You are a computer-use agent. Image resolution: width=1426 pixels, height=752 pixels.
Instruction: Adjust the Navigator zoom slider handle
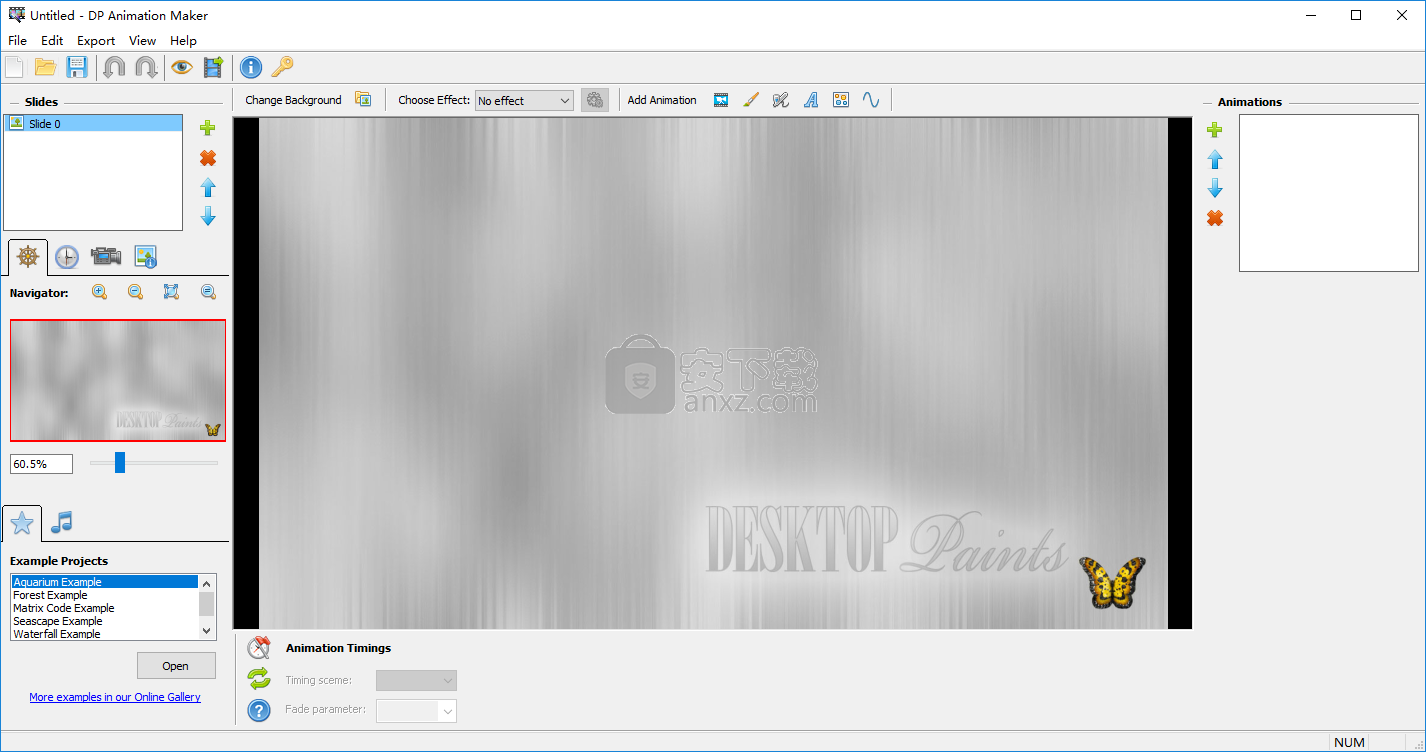pos(120,462)
